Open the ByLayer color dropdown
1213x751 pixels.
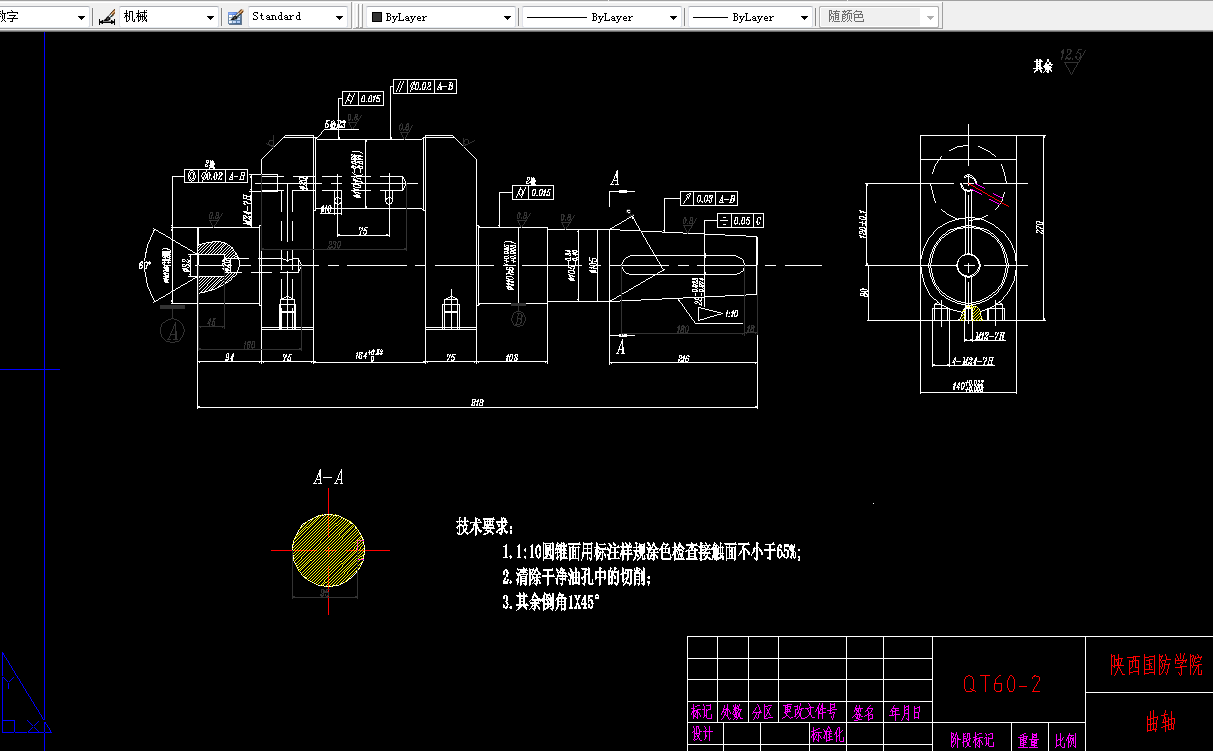click(x=505, y=16)
